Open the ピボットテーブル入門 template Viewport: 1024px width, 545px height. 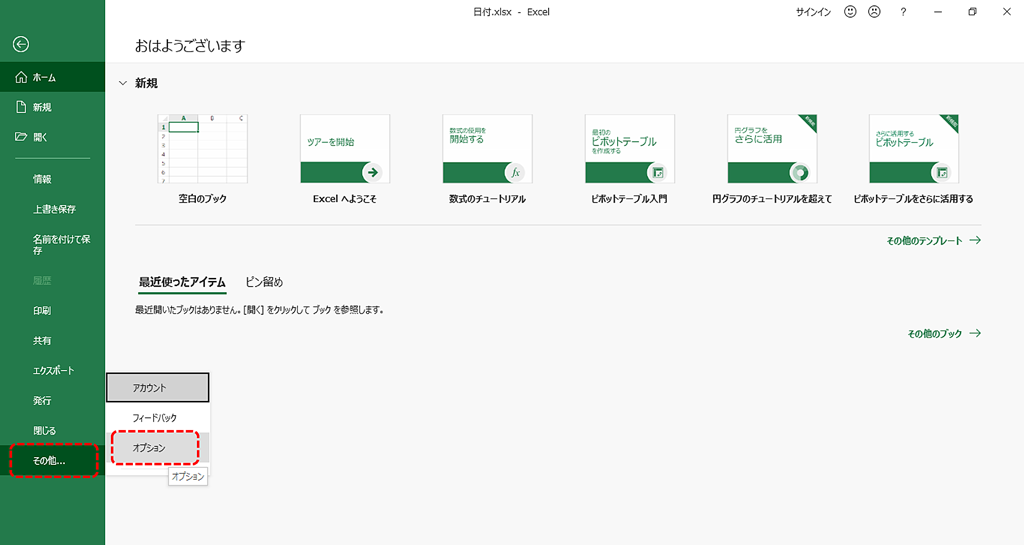(630, 149)
